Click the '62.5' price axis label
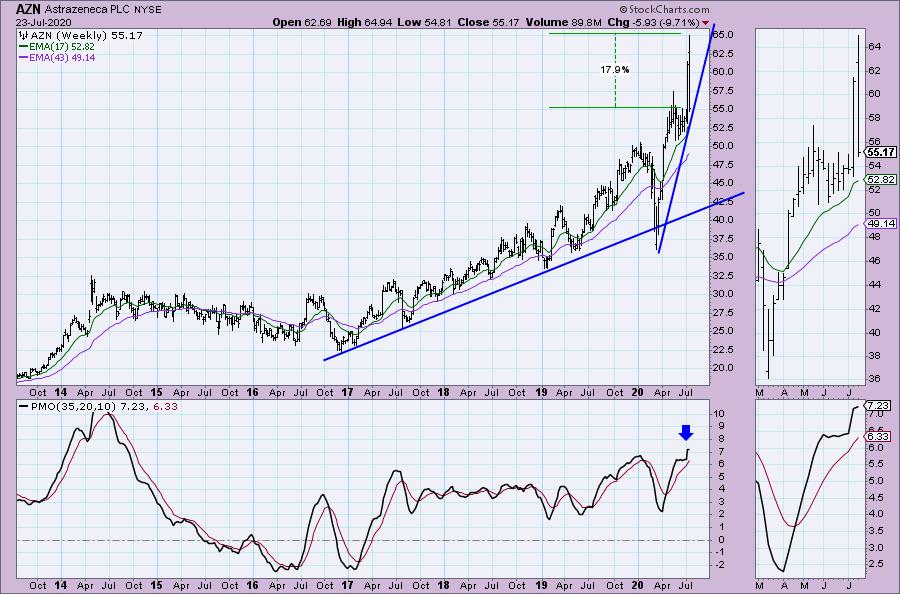This screenshot has width=900, height=594. pyautogui.click(x=723, y=53)
